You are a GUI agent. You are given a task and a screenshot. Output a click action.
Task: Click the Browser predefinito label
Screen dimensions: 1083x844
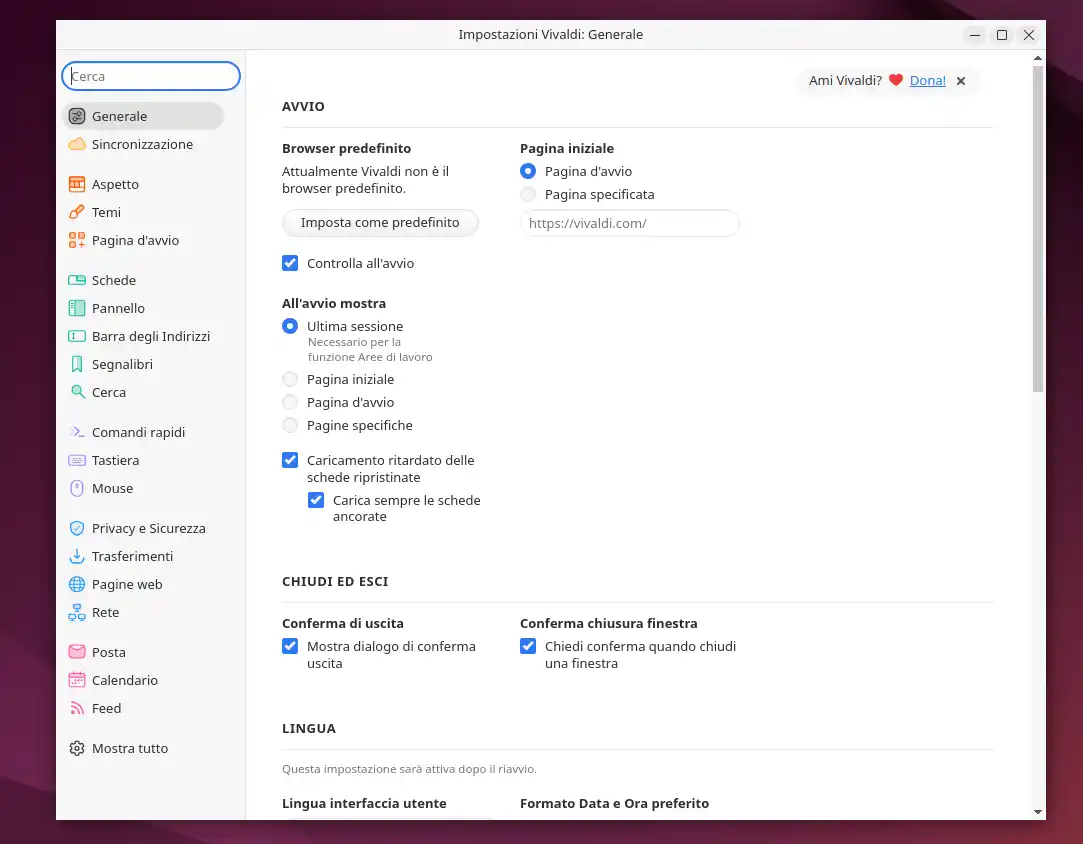pos(346,148)
